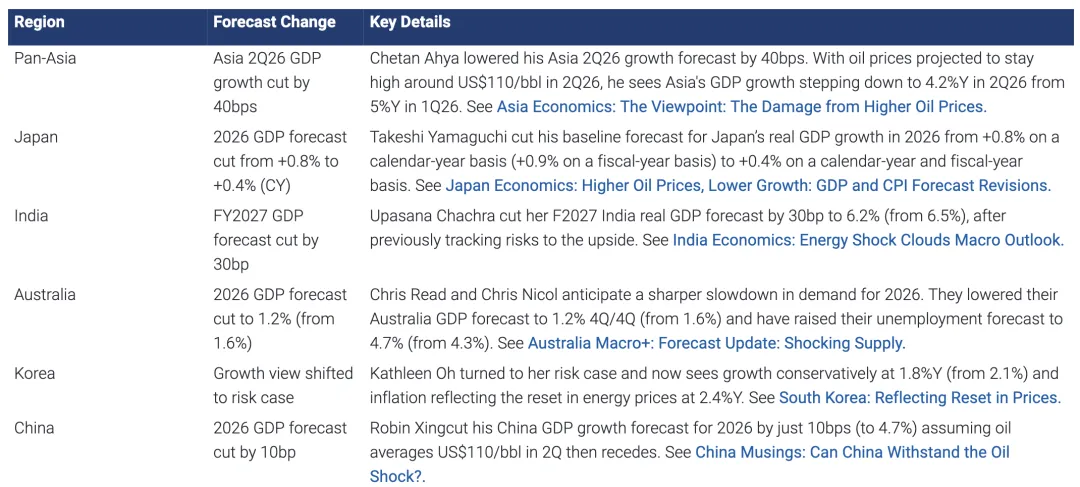
Task: Select the Pan-Asia region cell
Action: [x=45, y=58]
